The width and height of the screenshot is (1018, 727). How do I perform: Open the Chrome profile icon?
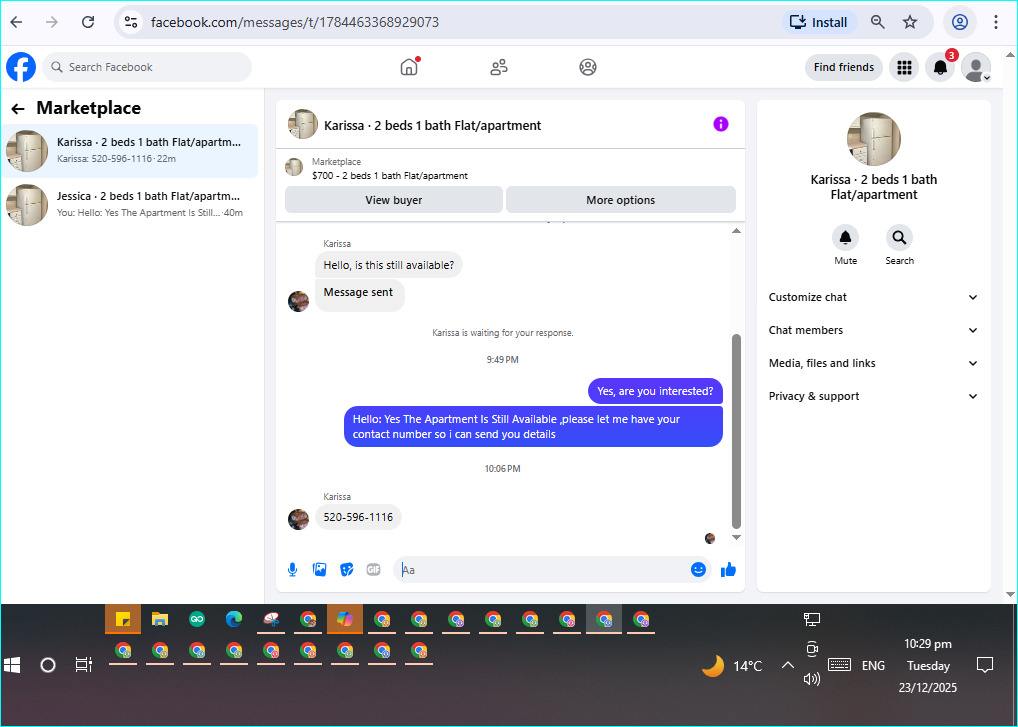(x=960, y=22)
